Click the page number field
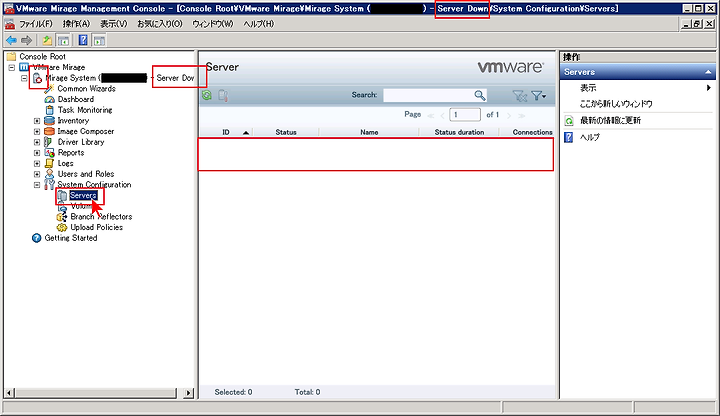720x416 pixels. click(x=465, y=115)
